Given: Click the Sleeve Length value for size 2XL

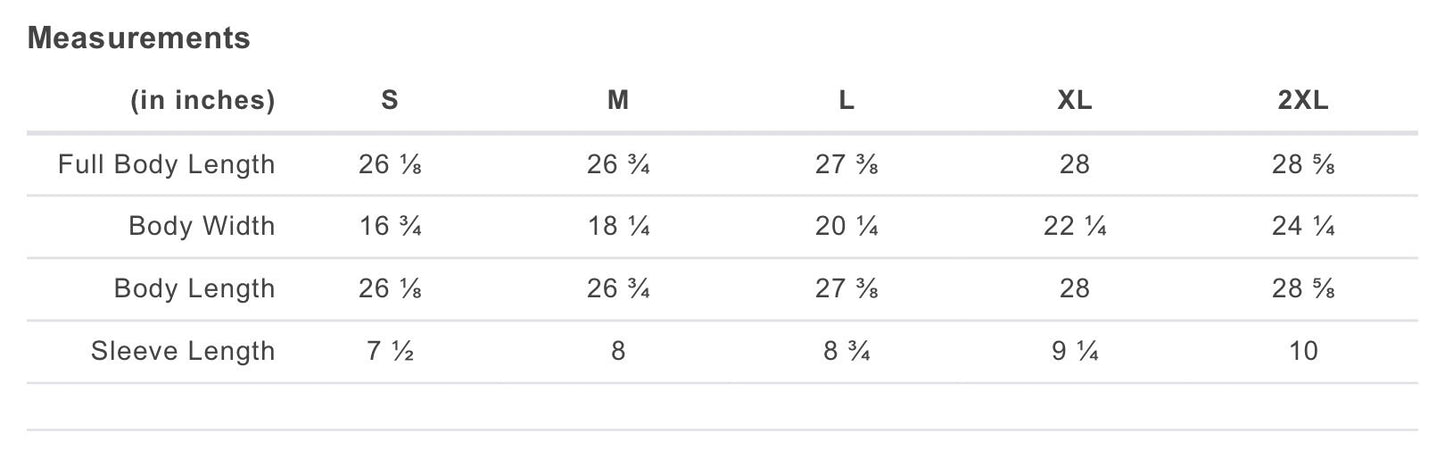Looking at the screenshot, I should (x=1303, y=351).
